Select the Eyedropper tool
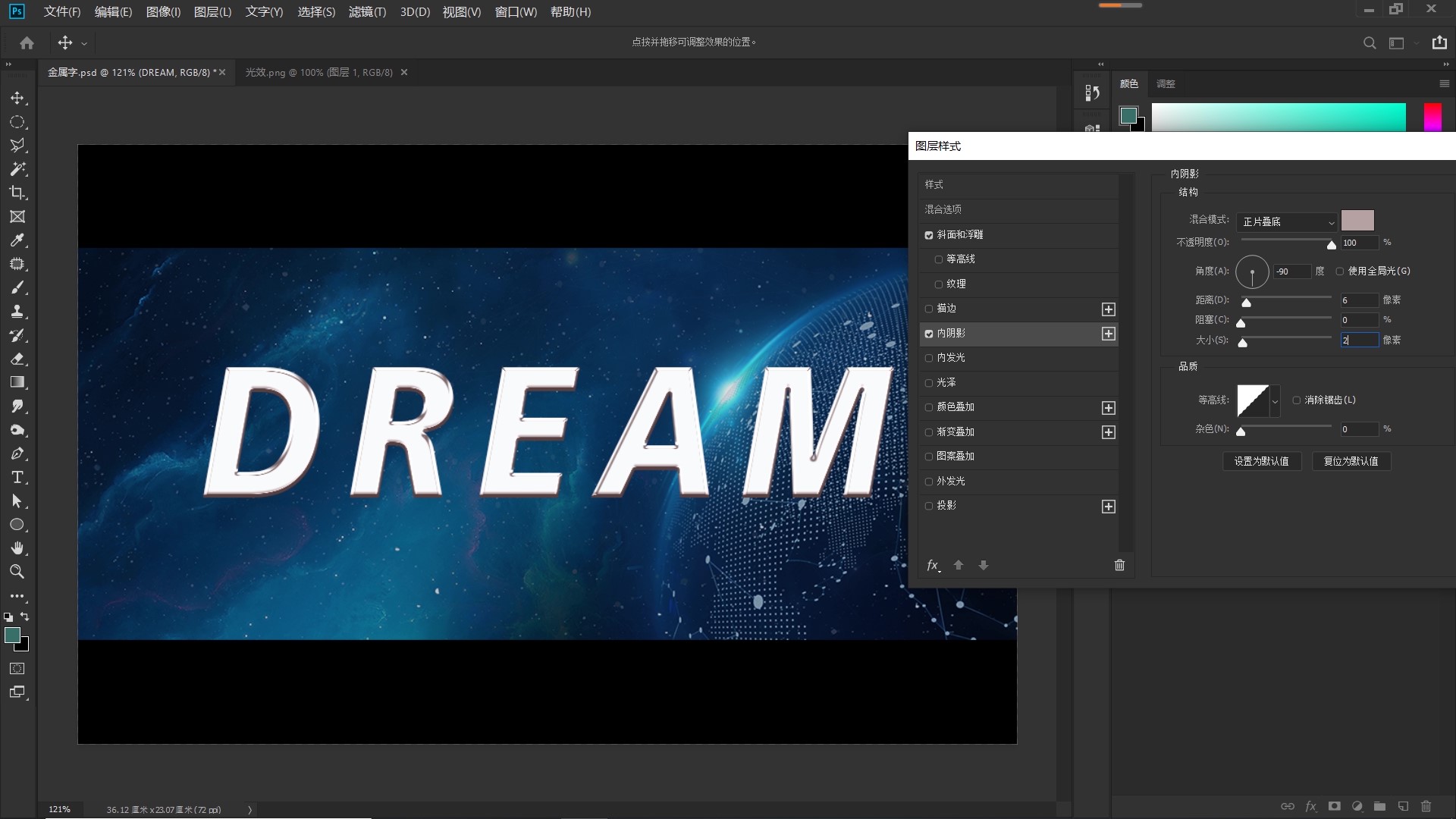The image size is (1456, 819). pos(17,240)
